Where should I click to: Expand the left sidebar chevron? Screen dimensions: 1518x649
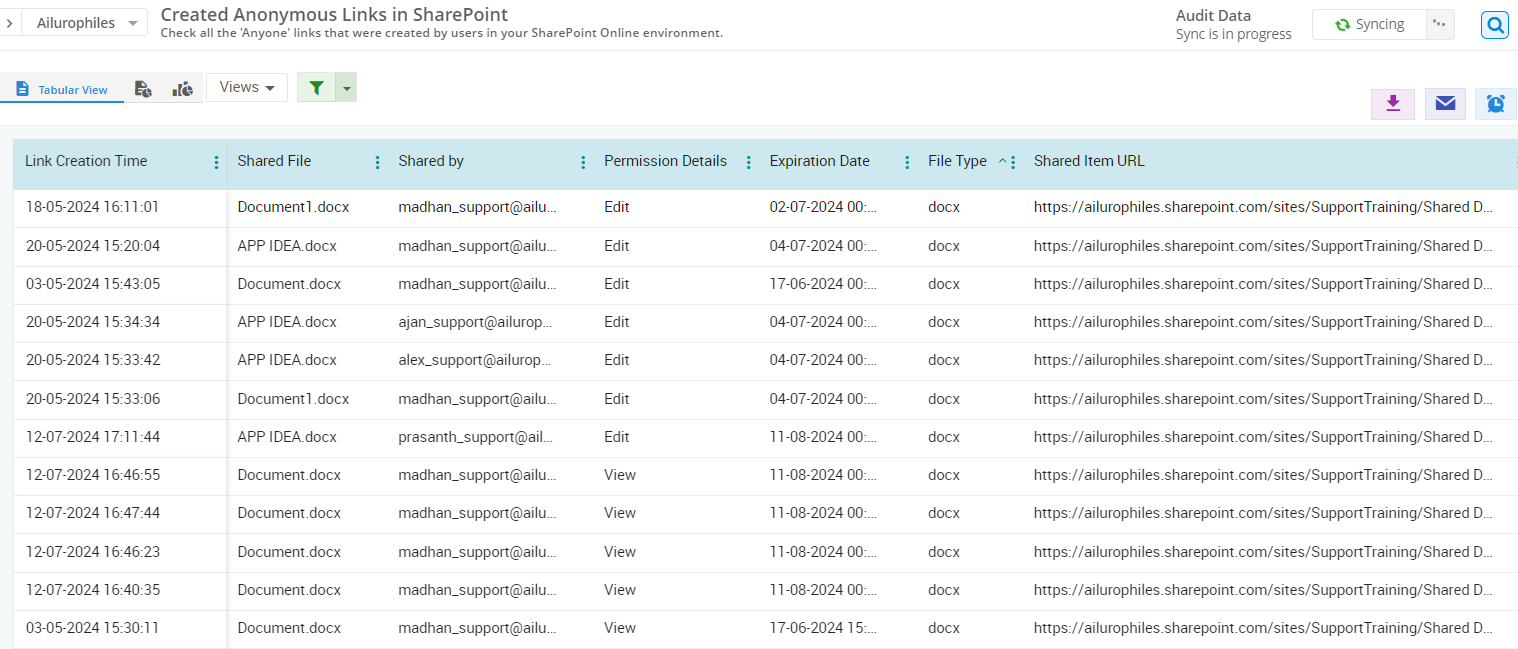tap(9, 22)
